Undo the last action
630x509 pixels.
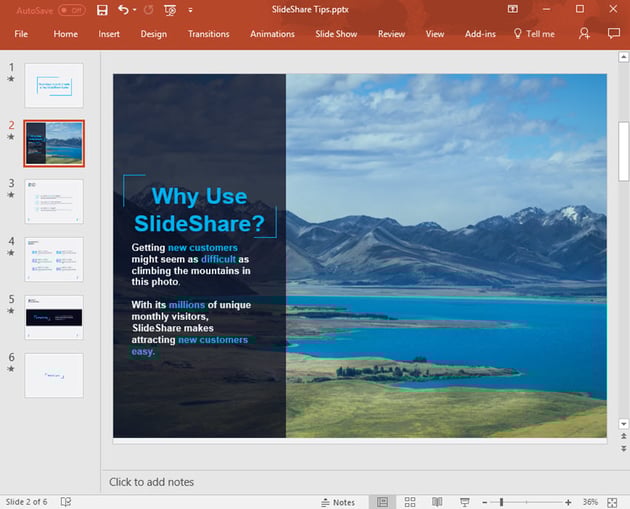123,10
